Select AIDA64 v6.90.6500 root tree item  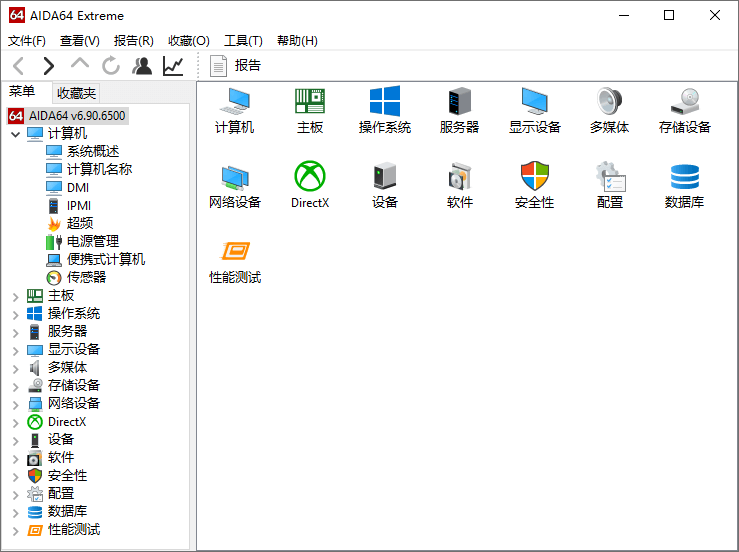pyautogui.click(x=67, y=115)
